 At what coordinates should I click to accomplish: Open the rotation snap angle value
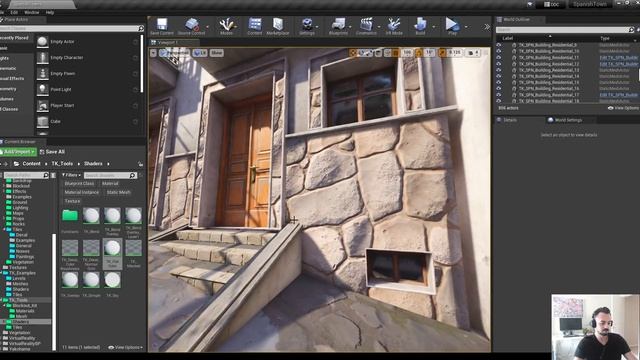pyautogui.click(x=429, y=53)
